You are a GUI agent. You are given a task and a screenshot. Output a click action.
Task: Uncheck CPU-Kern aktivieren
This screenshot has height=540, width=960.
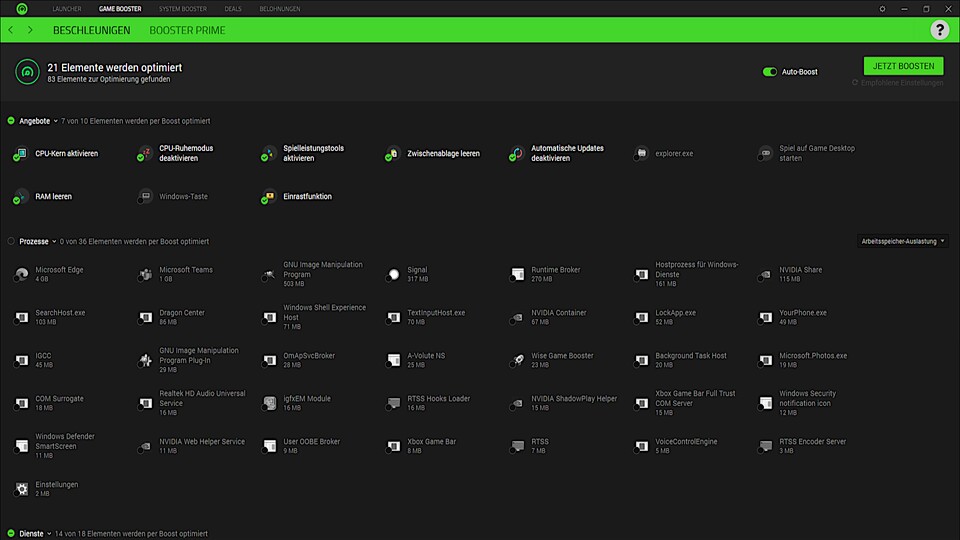click(x=17, y=157)
